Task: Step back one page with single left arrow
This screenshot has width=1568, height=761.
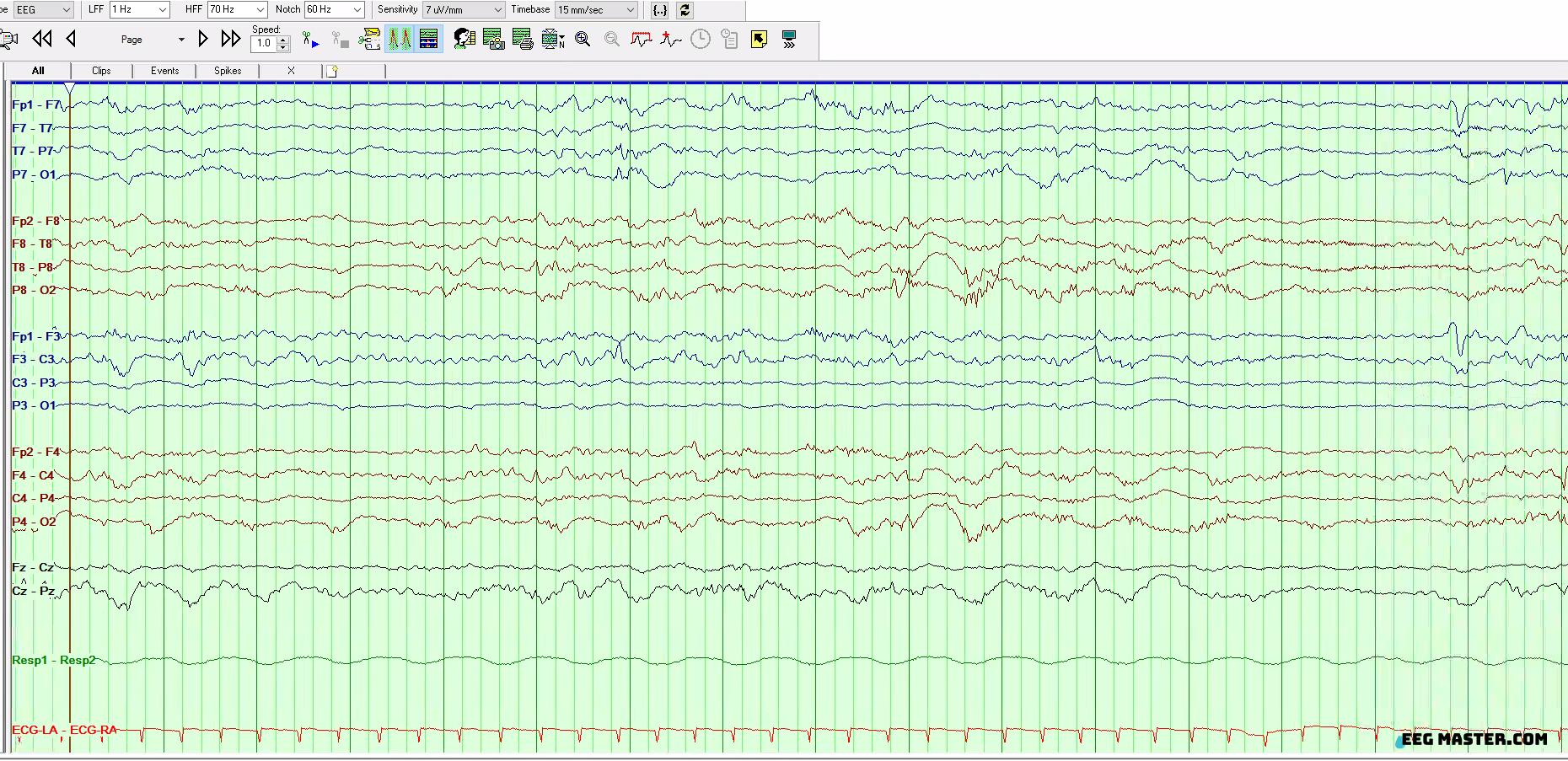Action: click(72, 39)
